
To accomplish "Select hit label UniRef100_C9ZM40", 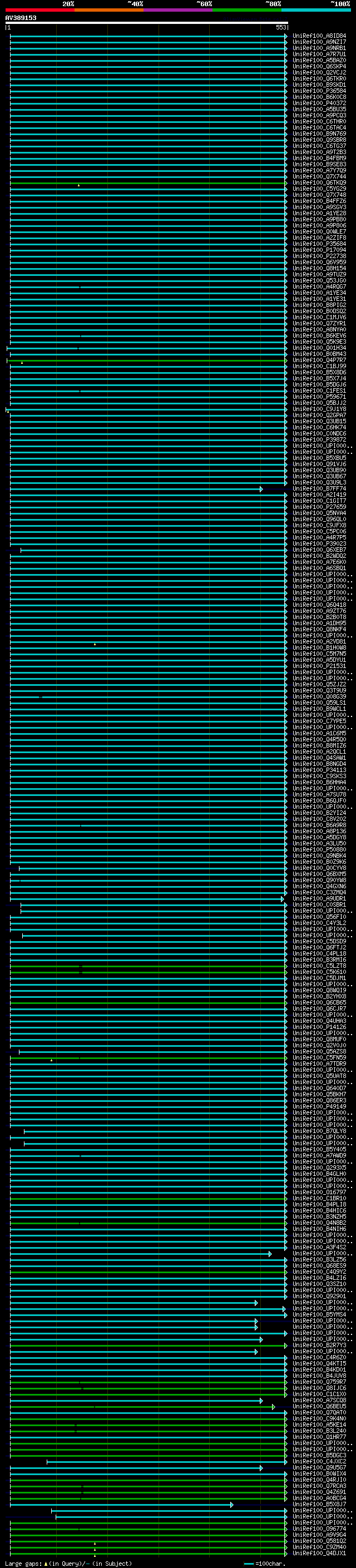I will [319, 1547].
